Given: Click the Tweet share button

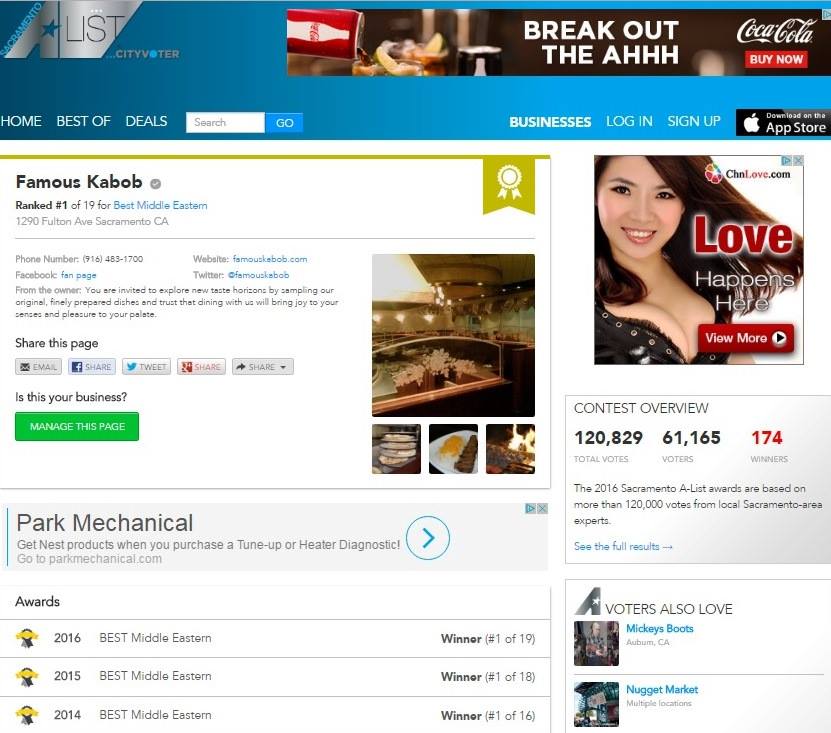Looking at the screenshot, I should [x=146, y=367].
